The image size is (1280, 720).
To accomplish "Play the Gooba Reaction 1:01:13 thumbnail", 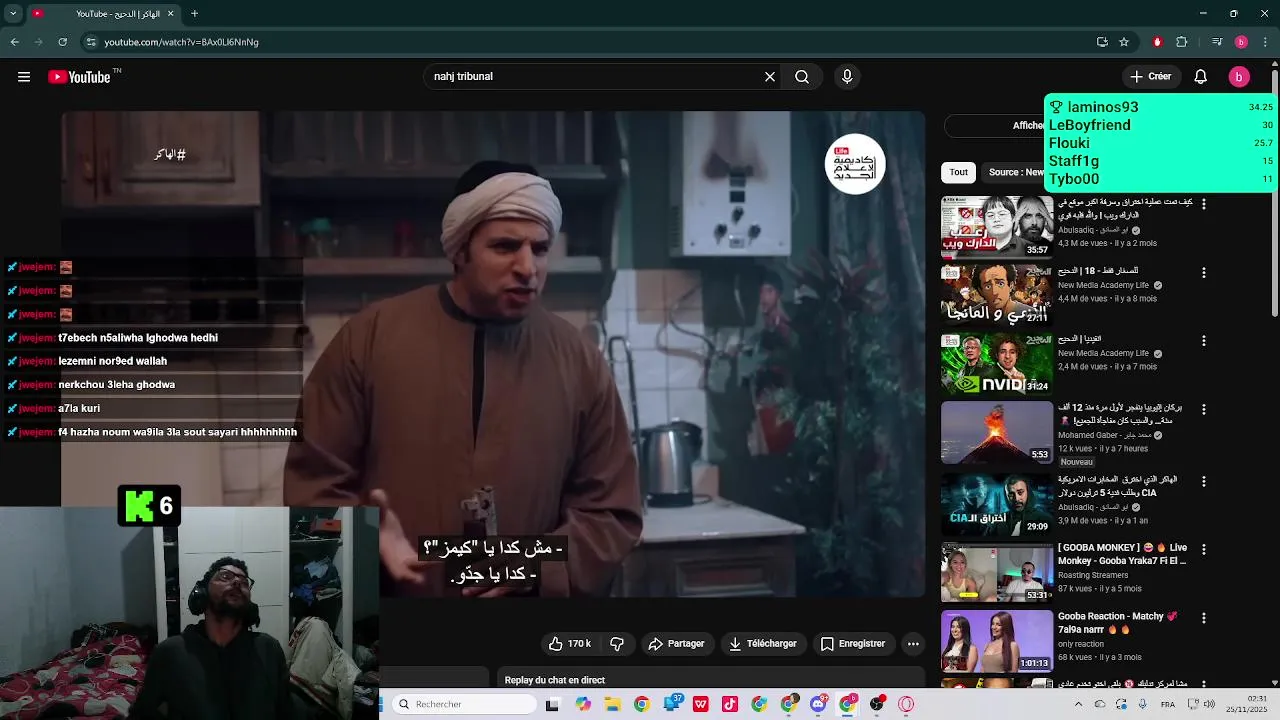I will tap(997, 641).
